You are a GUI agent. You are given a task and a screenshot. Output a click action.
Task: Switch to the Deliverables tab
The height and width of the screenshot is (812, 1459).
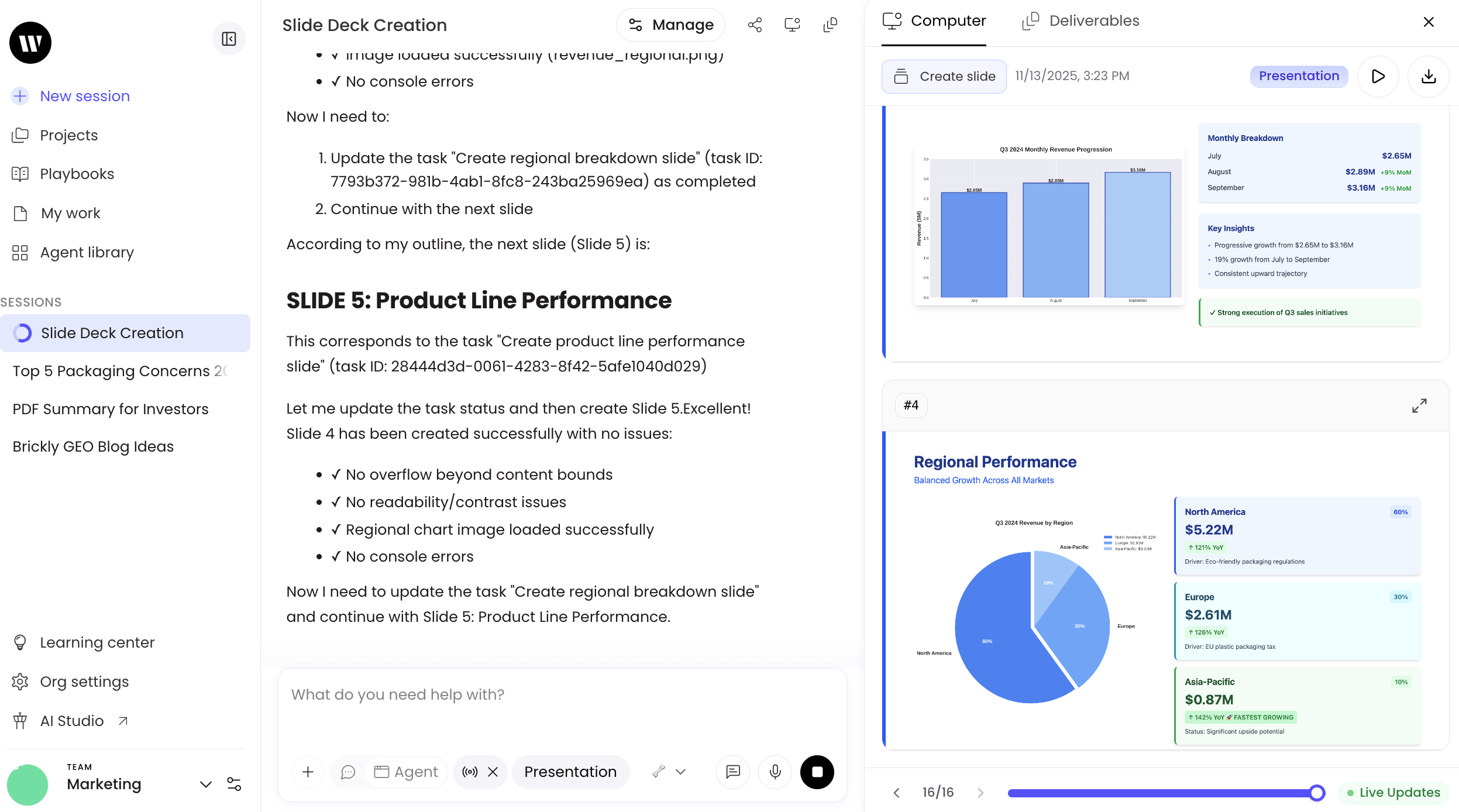click(1081, 21)
